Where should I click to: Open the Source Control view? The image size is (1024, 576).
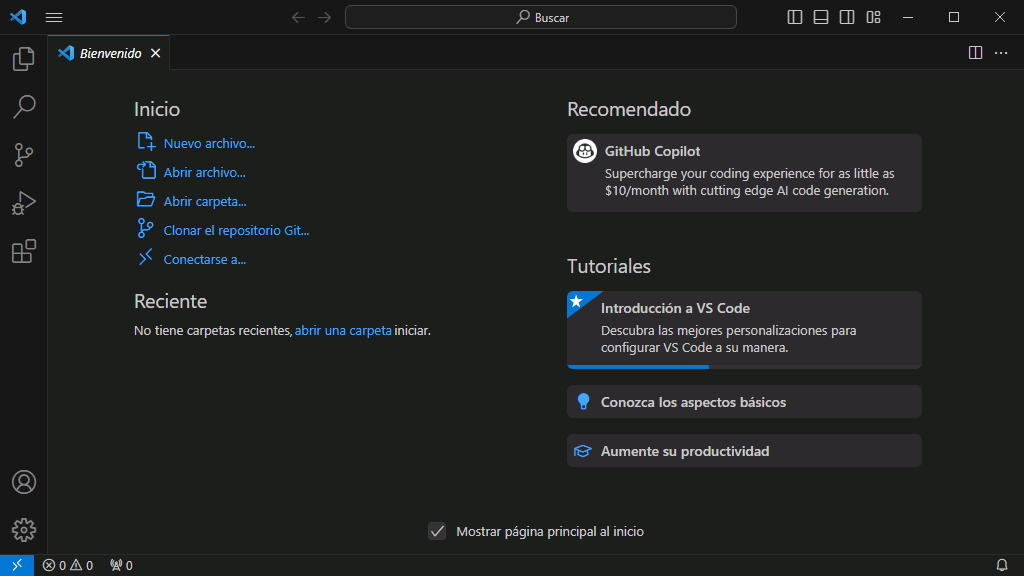coord(24,155)
